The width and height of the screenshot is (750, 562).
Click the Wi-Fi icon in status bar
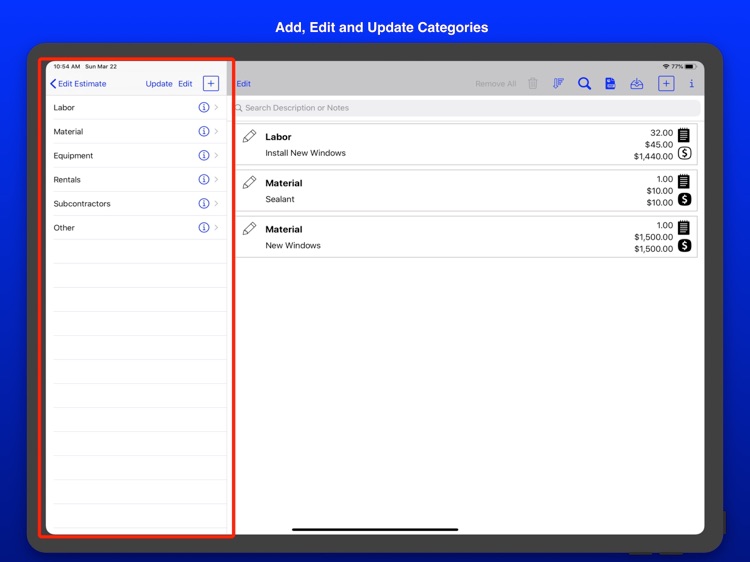(666, 66)
